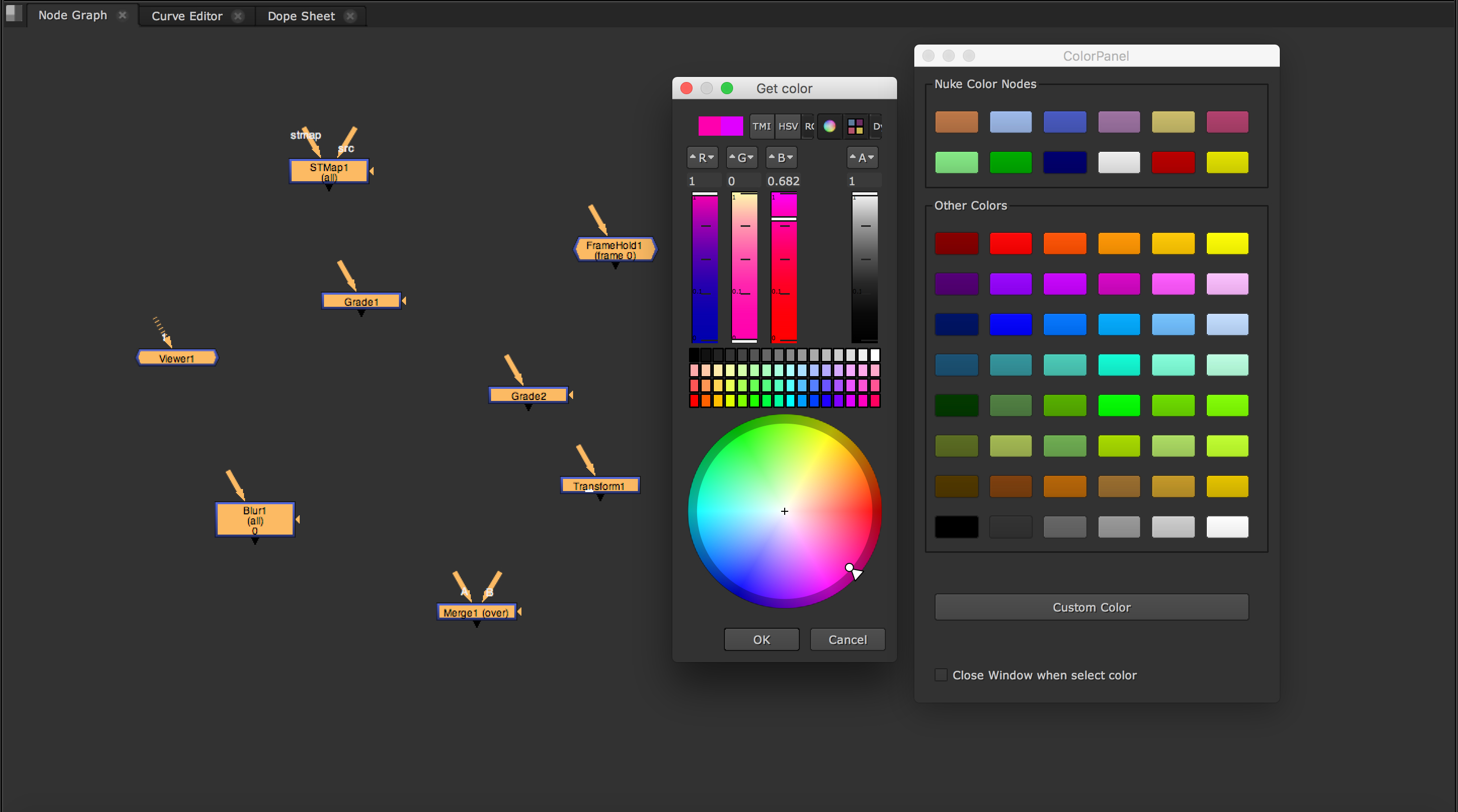
Task: Open the G channel dropdown
Action: point(742,157)
